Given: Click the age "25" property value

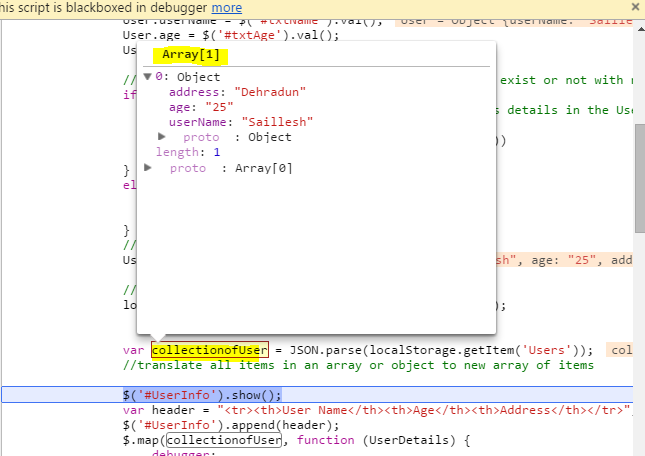Looking at the screenshot, I should pos(219,107).
